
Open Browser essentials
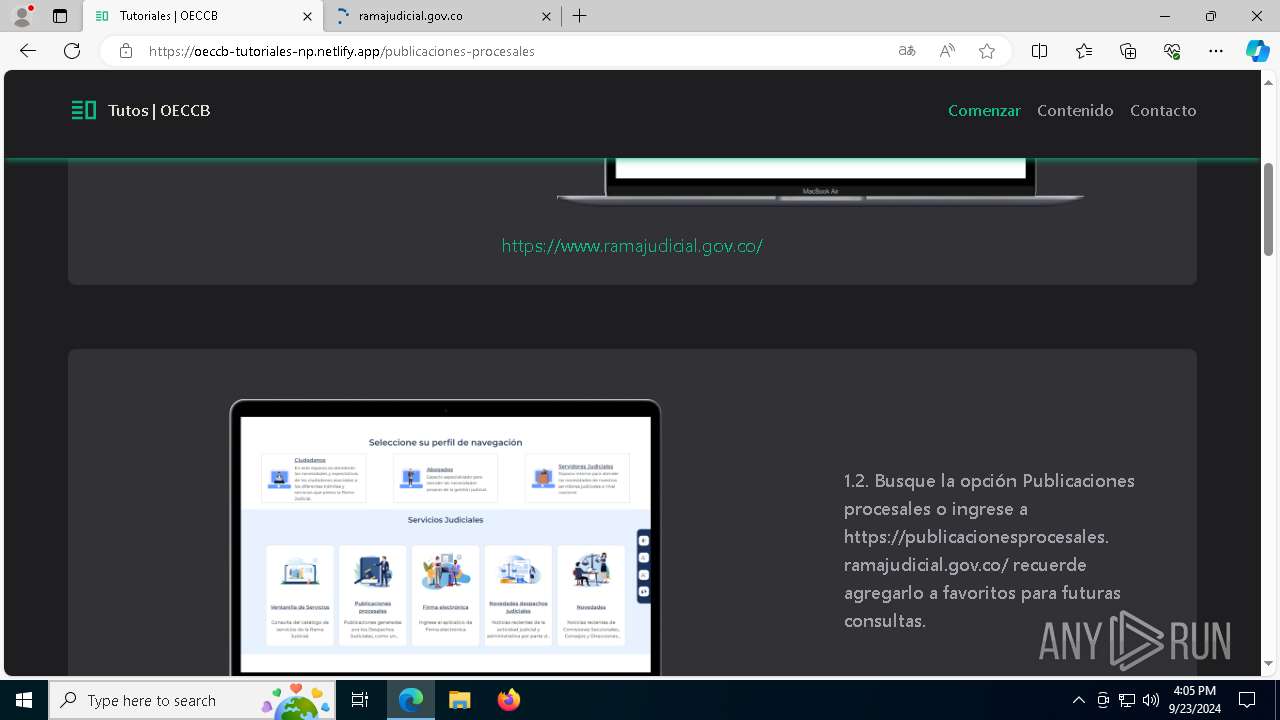click(x=1172, y=51)
